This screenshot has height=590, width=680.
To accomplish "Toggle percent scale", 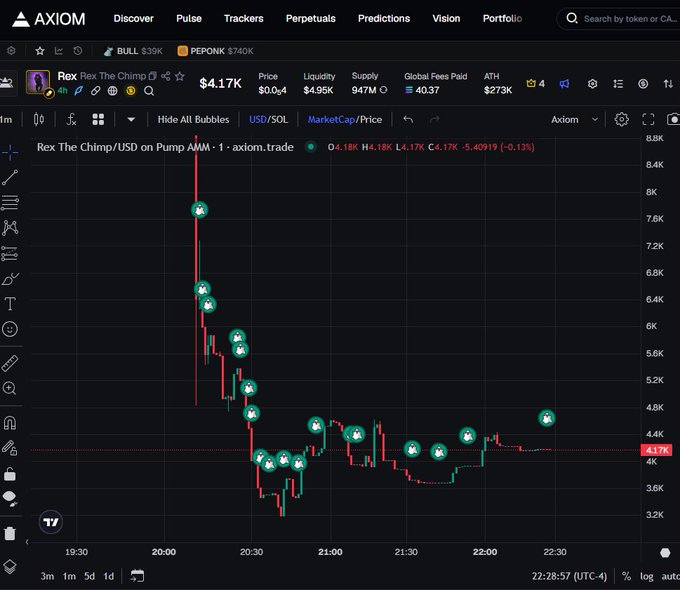I will point(626,576).
